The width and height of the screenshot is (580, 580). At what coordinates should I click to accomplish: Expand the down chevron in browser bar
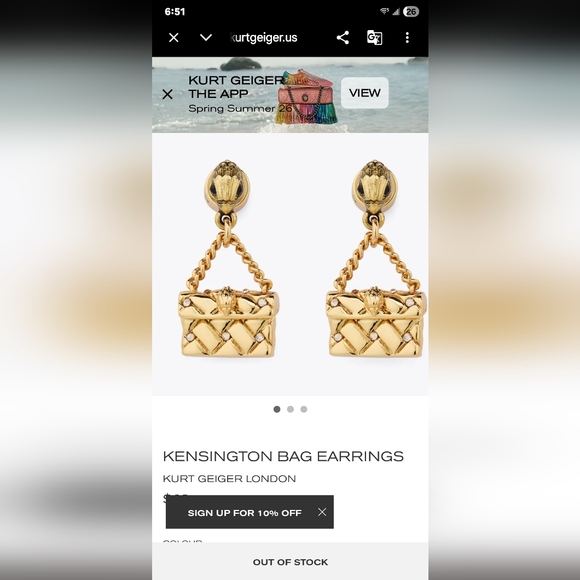click(206, 37)
